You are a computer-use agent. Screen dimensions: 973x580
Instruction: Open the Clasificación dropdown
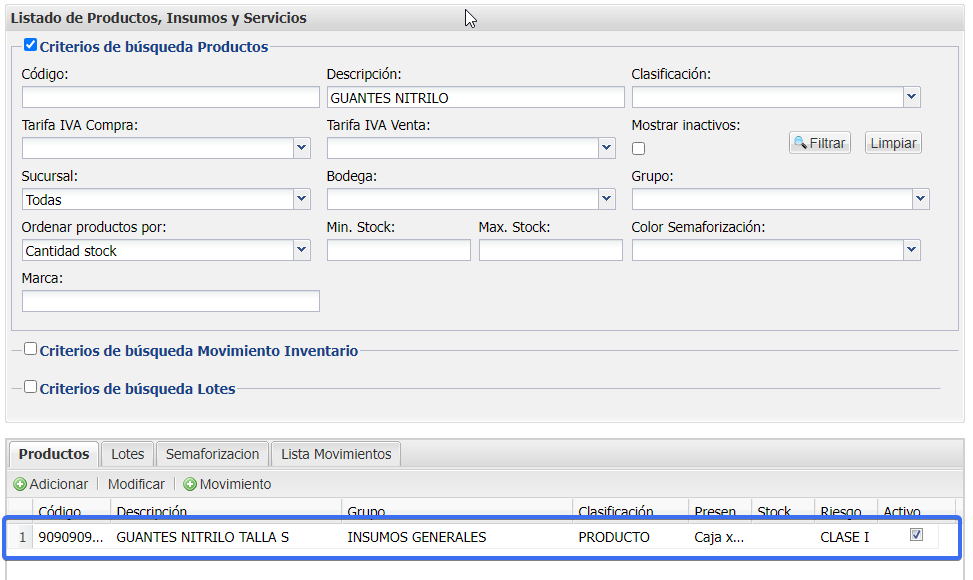911,97
